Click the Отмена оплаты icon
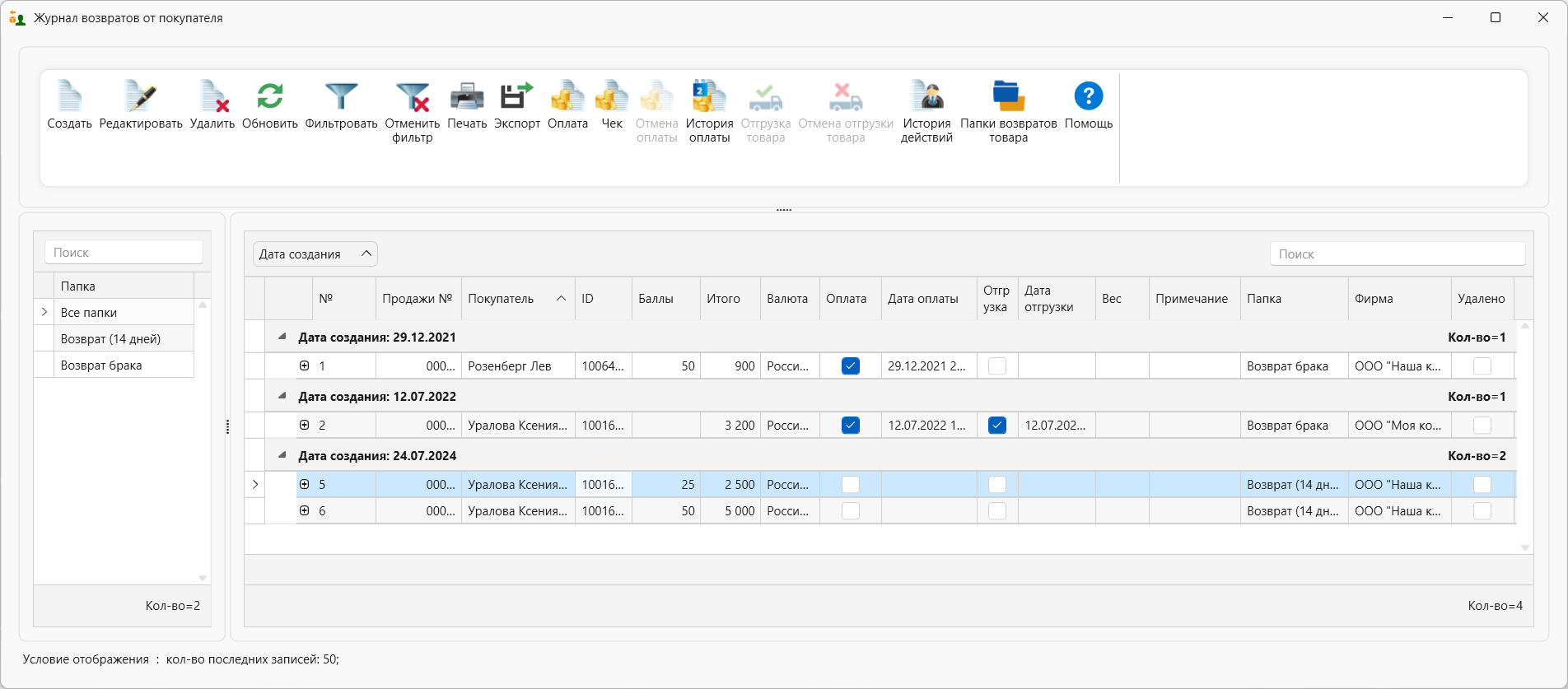This screenshot has height=689, width=1568. click(657, 96)
